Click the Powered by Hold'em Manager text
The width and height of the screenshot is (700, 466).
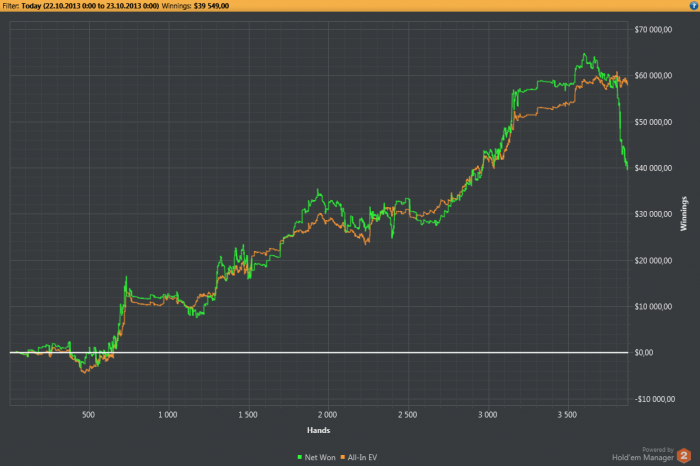[643, 454]
